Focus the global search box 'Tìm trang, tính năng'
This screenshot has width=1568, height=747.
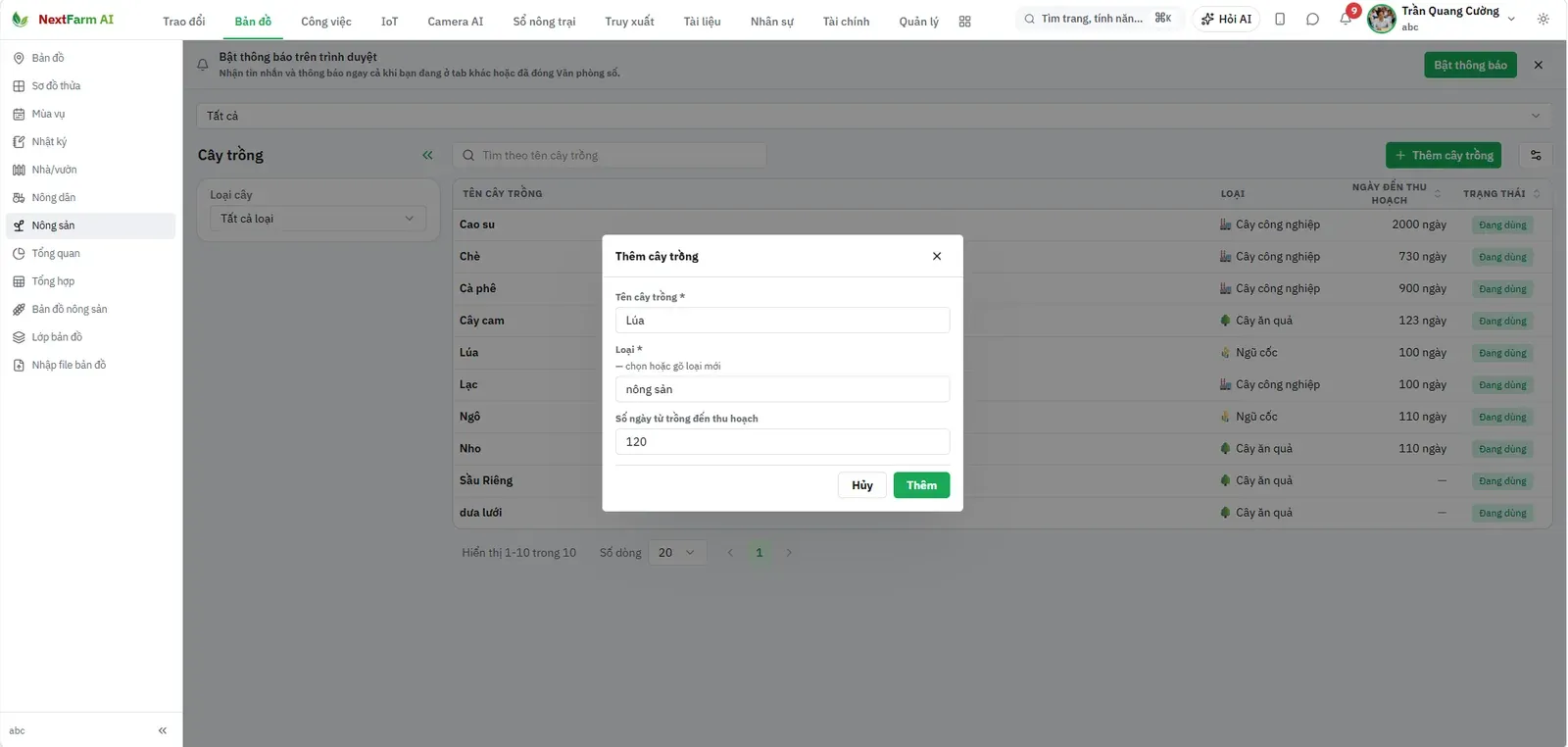(x=1099, y=19)
